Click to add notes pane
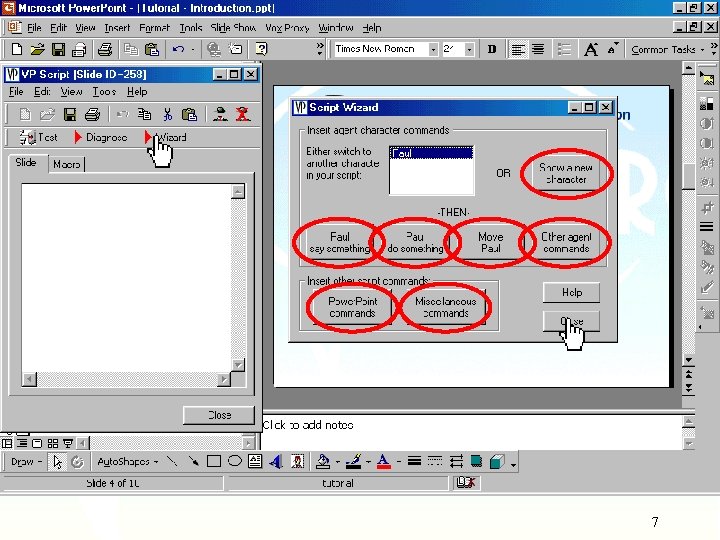 click(x=472, y=432)
